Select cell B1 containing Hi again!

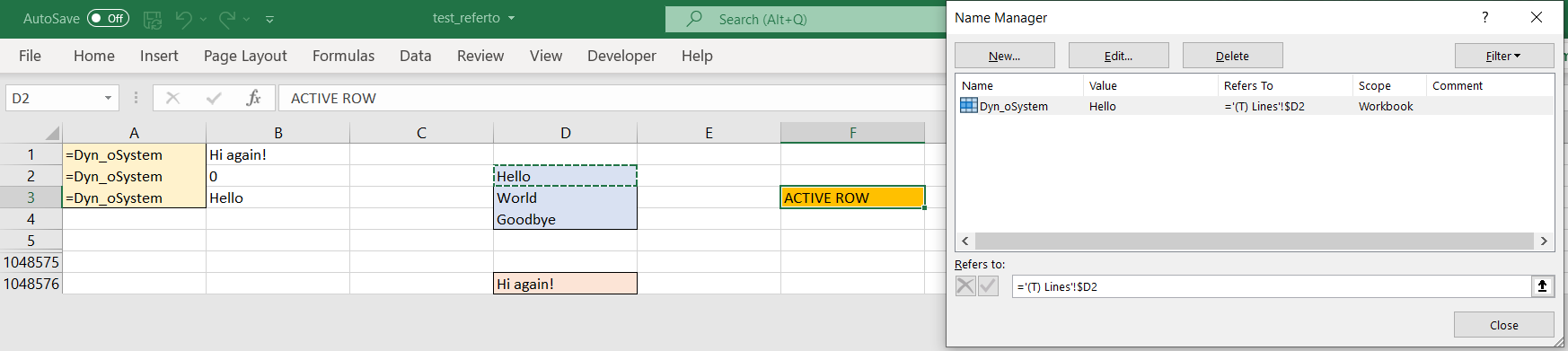click(x=277, y=154)
